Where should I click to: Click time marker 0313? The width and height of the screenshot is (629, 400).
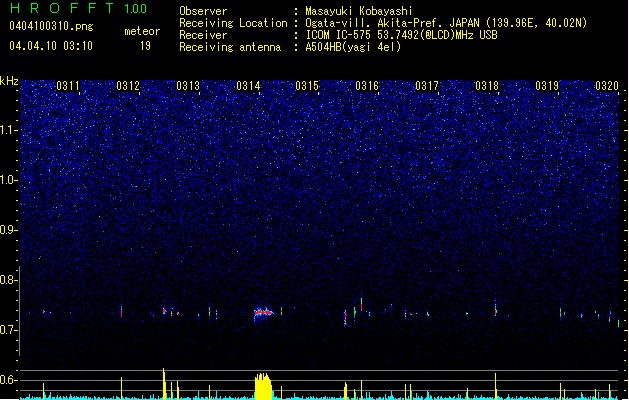pyautogui.click(x=188, y=86)
